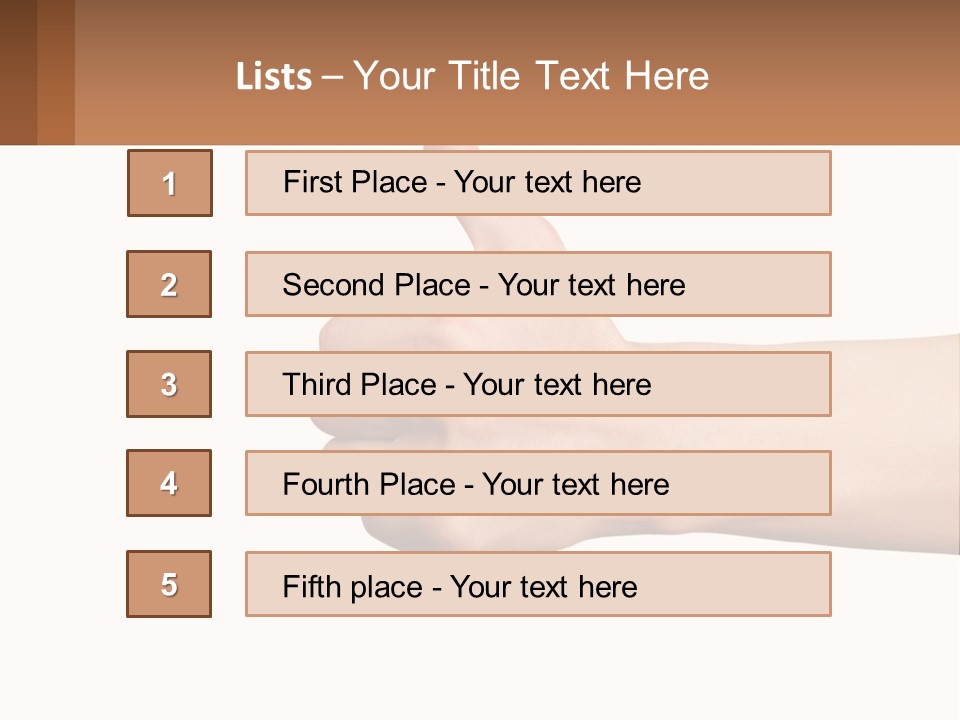Screen dimensions: 960x720
Task: Click 'Your text here' in the First Place row
Action: (x=547, y=182)
